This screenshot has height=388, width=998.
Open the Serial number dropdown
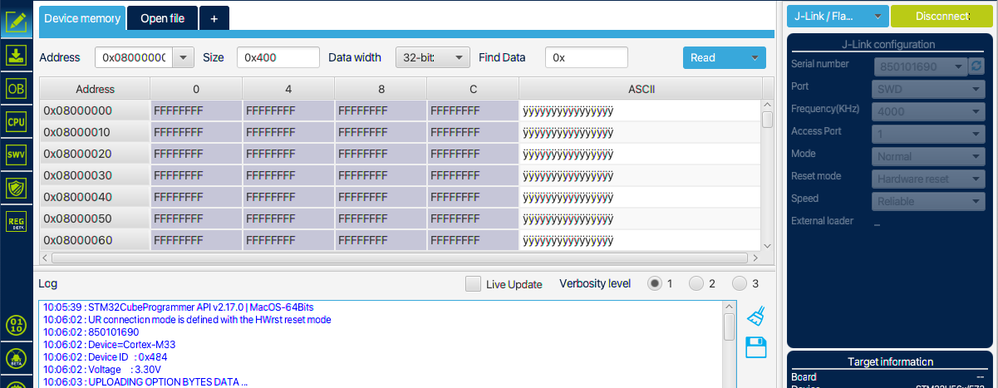click(x=919, y=66)
